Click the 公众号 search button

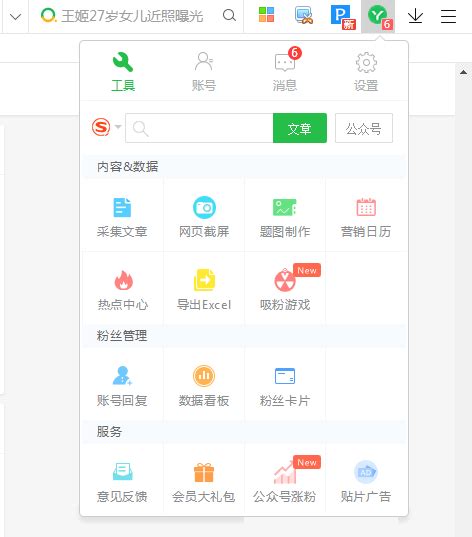364,128
